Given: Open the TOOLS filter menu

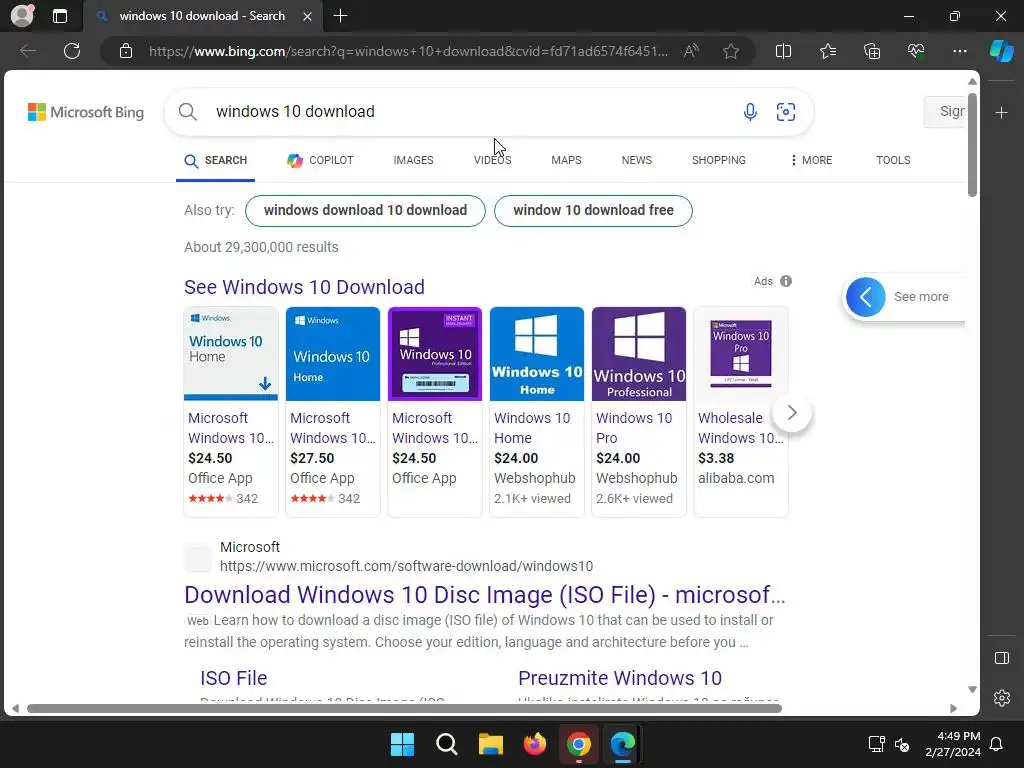Looking at the screenshot, I should [893, 160].
